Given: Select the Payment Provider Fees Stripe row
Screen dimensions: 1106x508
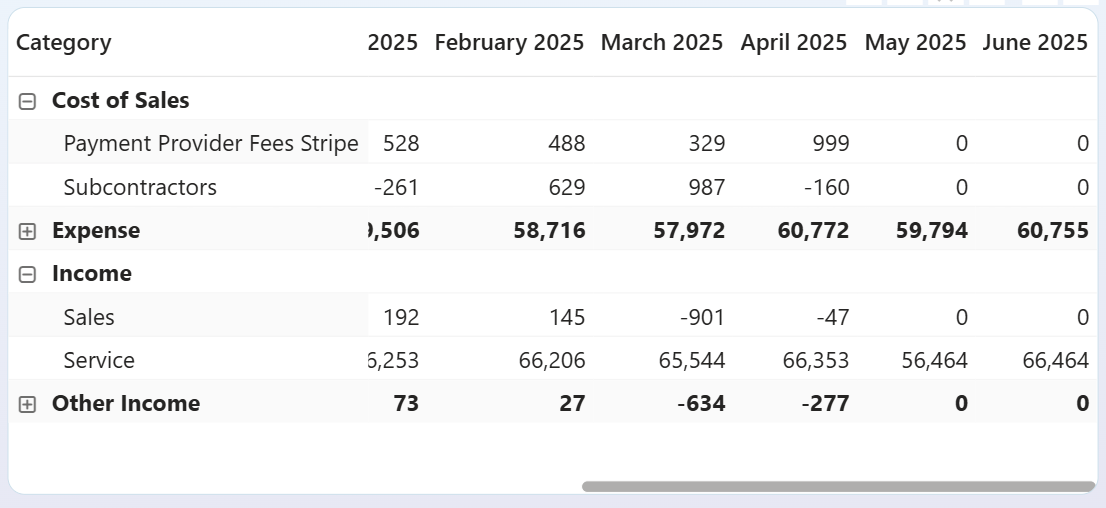Looking at the screenshot, I should pyautogui.click(x=210, y=144).
